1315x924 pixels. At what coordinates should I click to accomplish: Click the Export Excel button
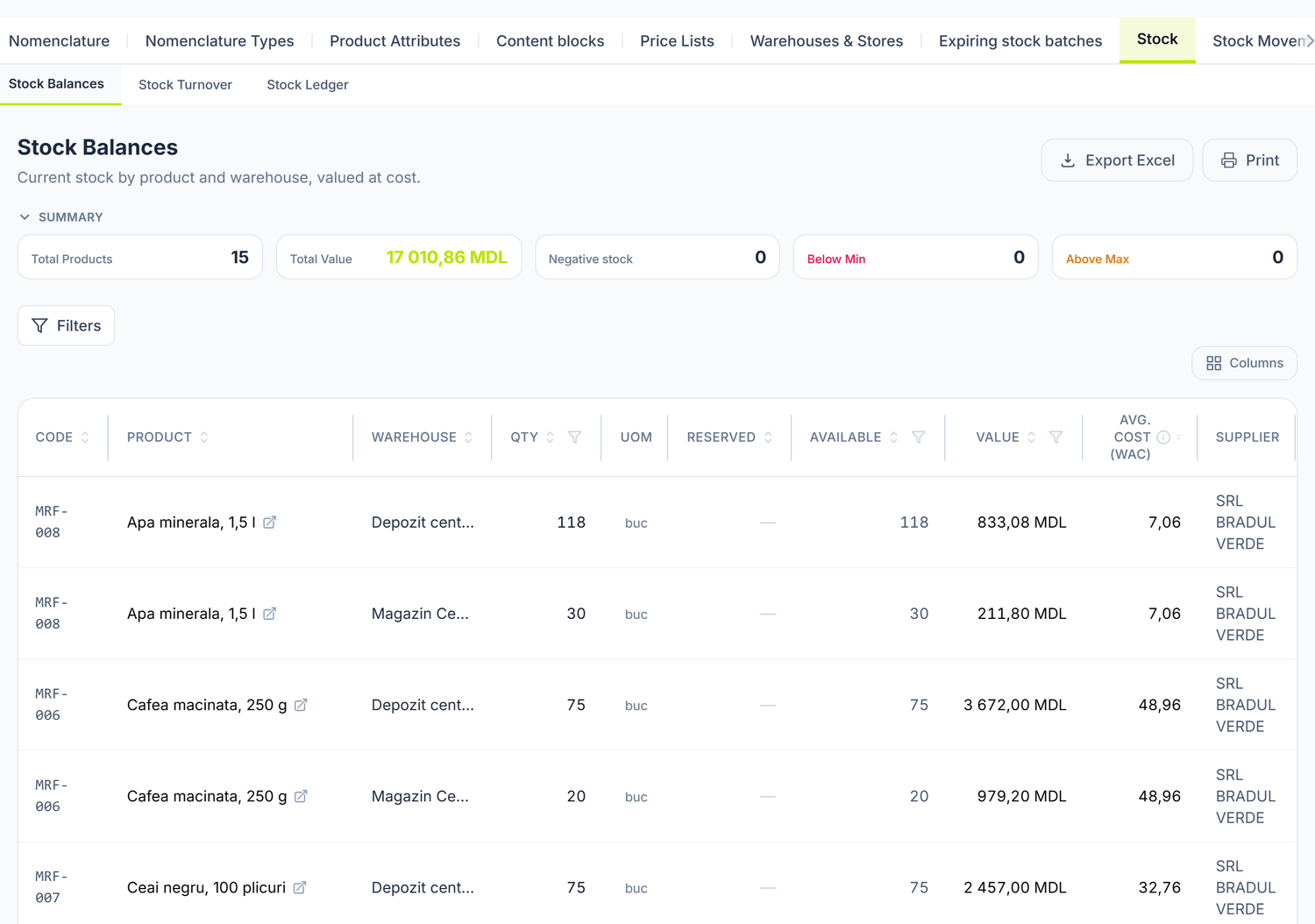pos(1117,160)
